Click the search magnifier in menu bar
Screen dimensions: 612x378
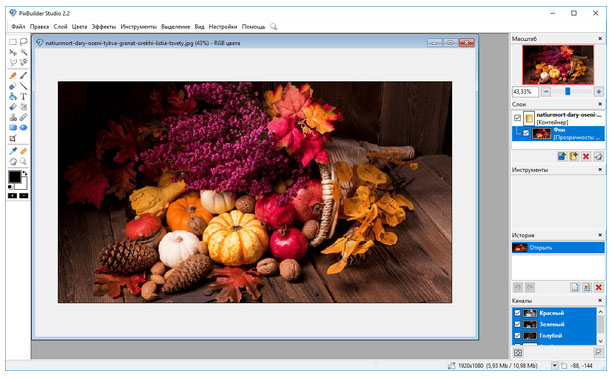tap(274, 27)
